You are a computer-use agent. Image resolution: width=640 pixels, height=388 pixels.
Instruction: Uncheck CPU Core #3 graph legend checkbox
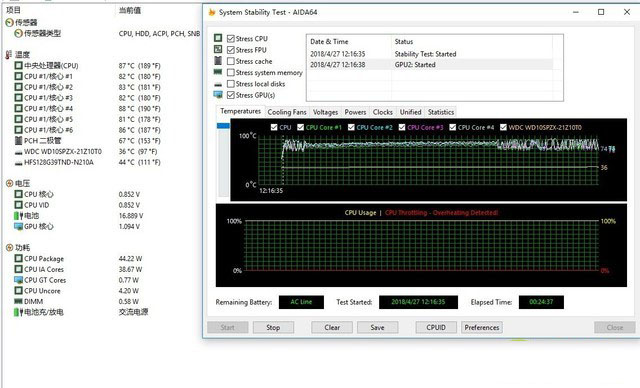coord(402,127)
